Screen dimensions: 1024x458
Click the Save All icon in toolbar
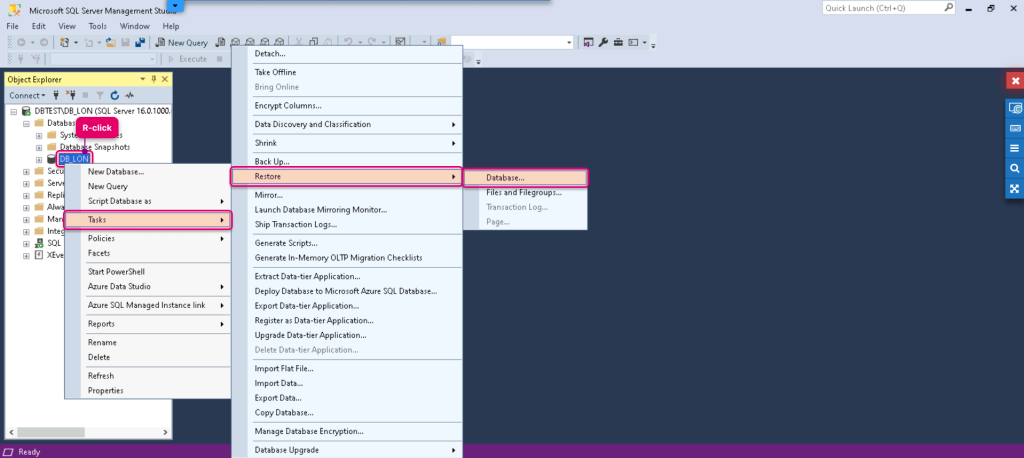tap(140, 42)
